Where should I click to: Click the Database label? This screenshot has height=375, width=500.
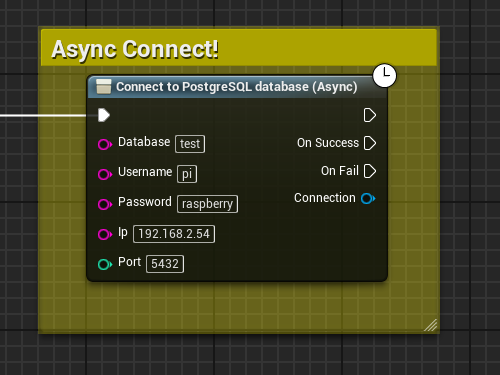[x=144, y=142]
